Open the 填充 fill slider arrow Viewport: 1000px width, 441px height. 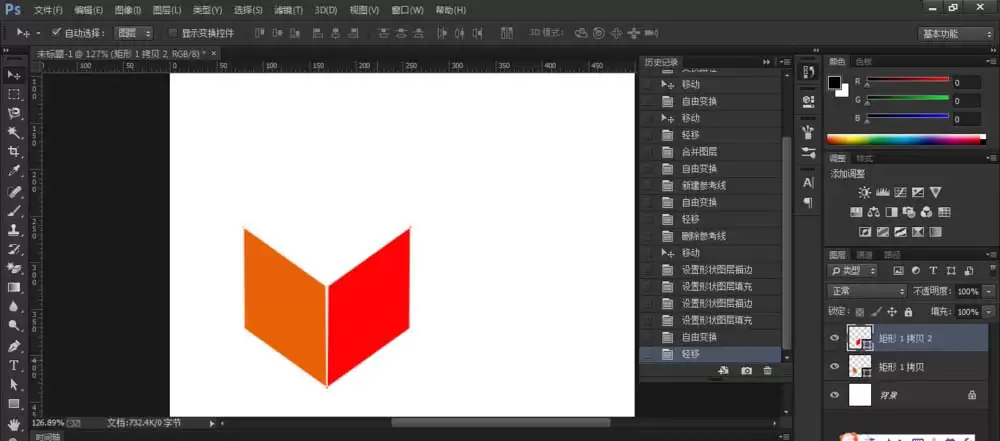pyautogui.click(x=988, y=312)
